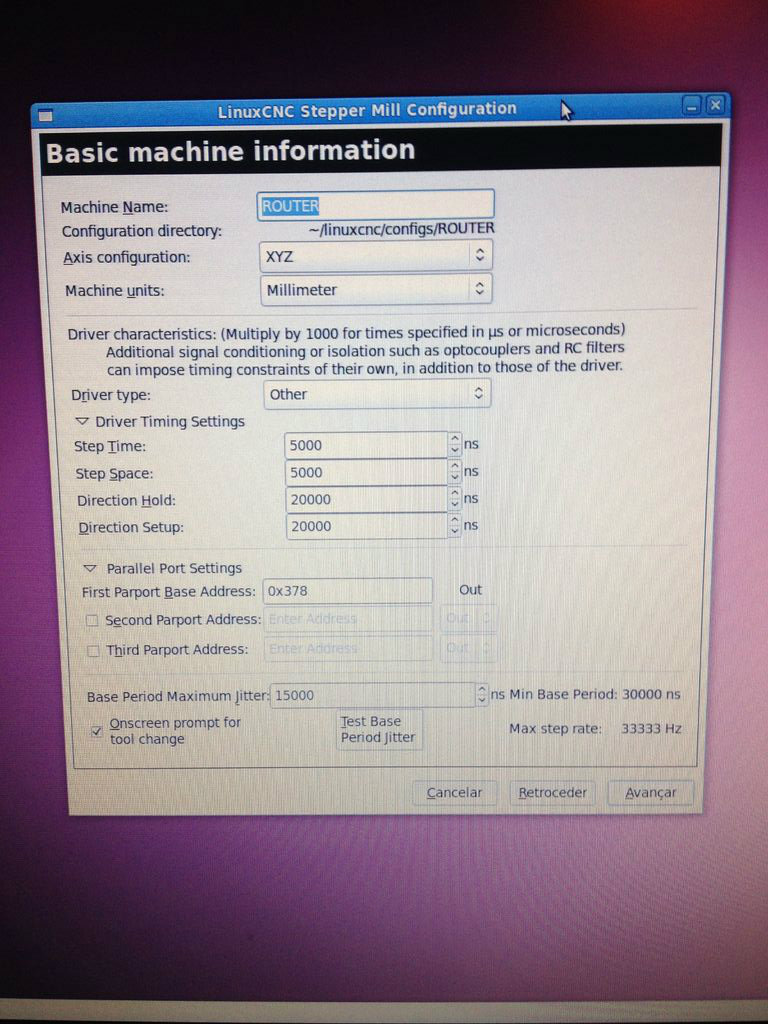Click the Cancelar button
The height and width of the screenshot is (1024, 768).
[x=455, y=793]
